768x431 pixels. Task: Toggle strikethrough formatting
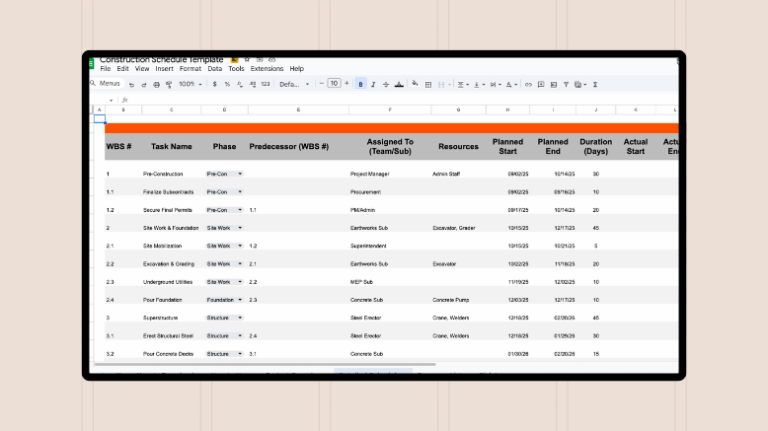[x=387, y=84]
